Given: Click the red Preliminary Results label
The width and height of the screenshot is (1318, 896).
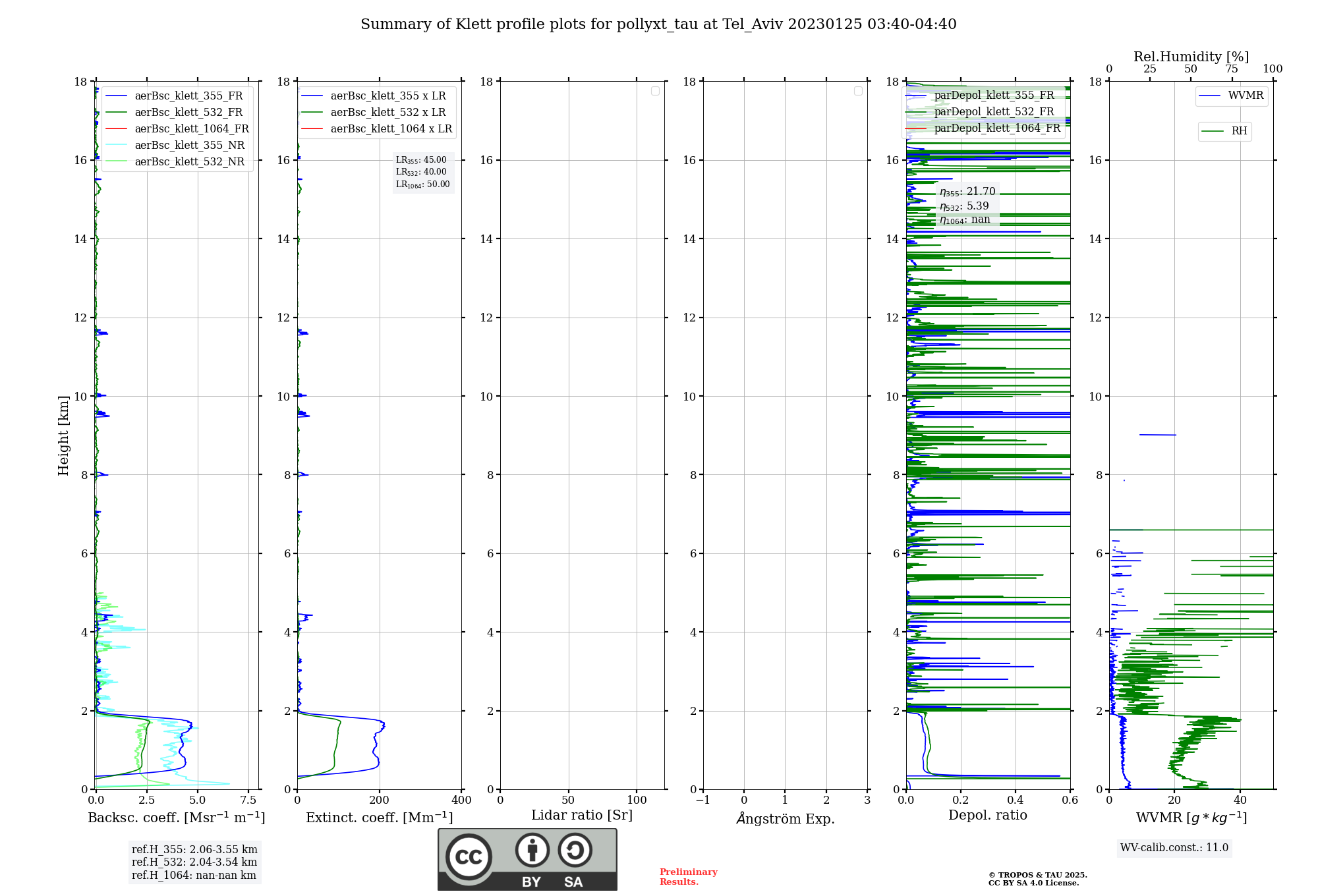Looking at the screenshot, I should (688, 877).
